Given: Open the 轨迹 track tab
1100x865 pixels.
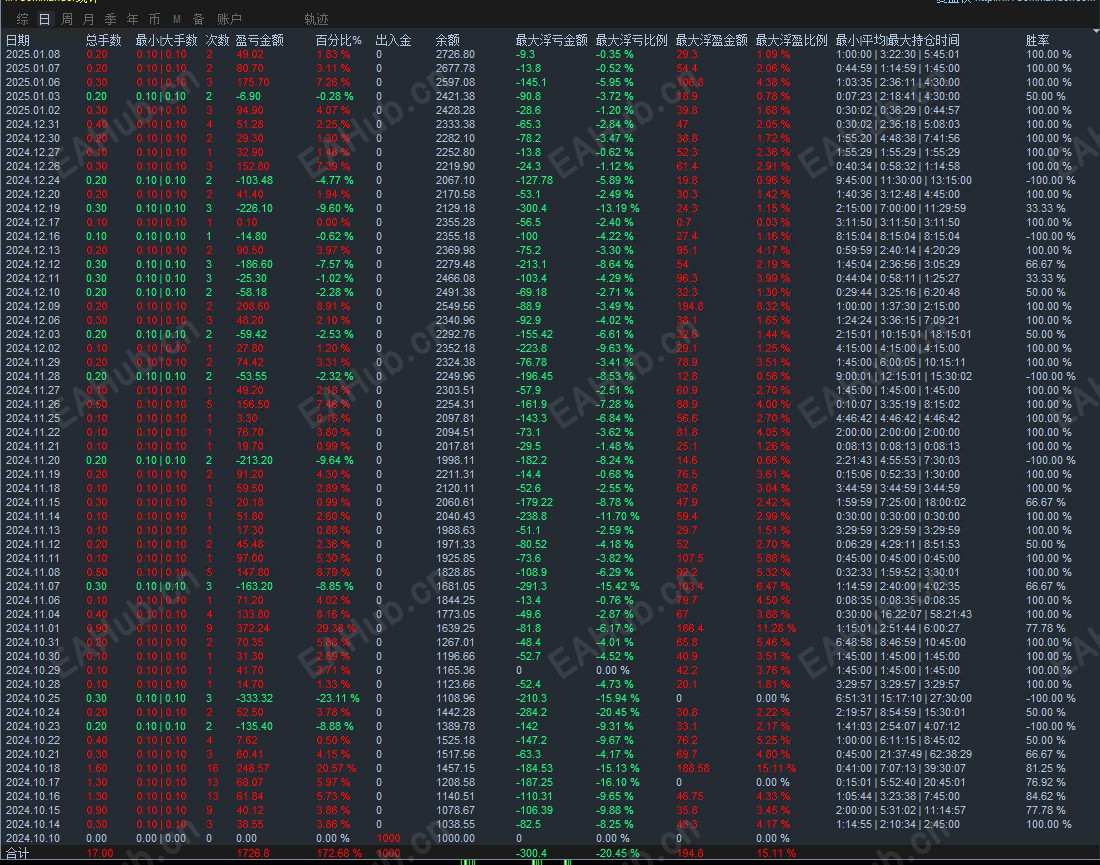Looking at the screenshot, I should tap(316, 19).
